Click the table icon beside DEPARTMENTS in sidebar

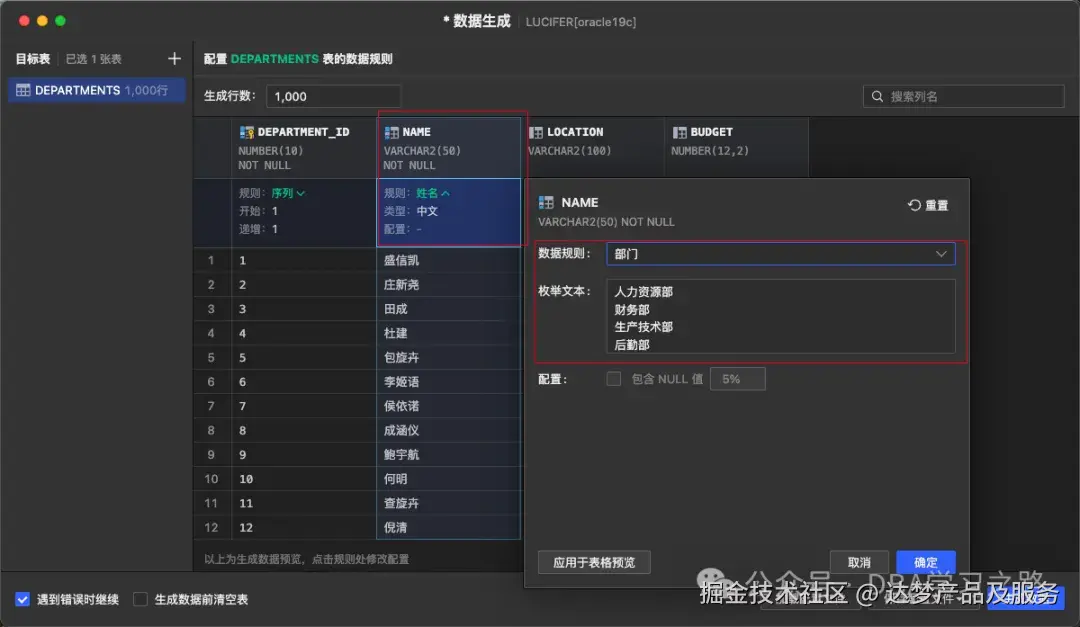(21, 90)
